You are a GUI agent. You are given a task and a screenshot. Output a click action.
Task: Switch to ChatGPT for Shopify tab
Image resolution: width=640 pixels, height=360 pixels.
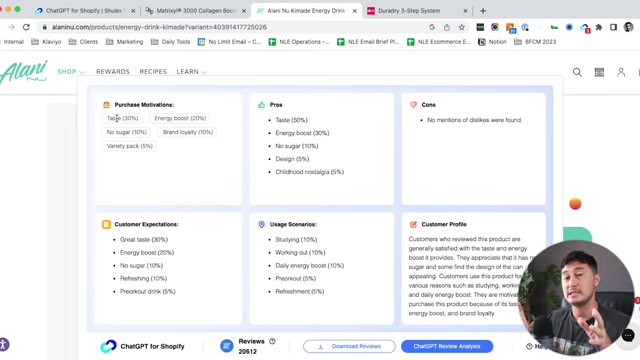84,11
